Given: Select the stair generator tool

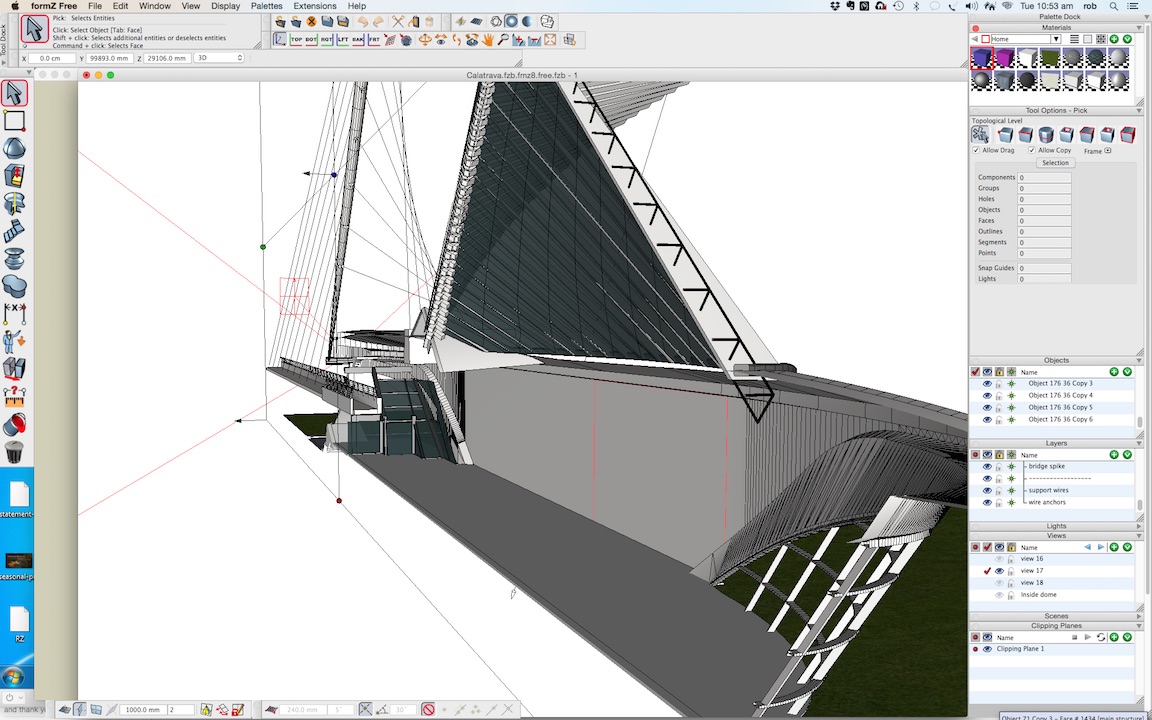Looking at the screenshot, I should point(14,231).
